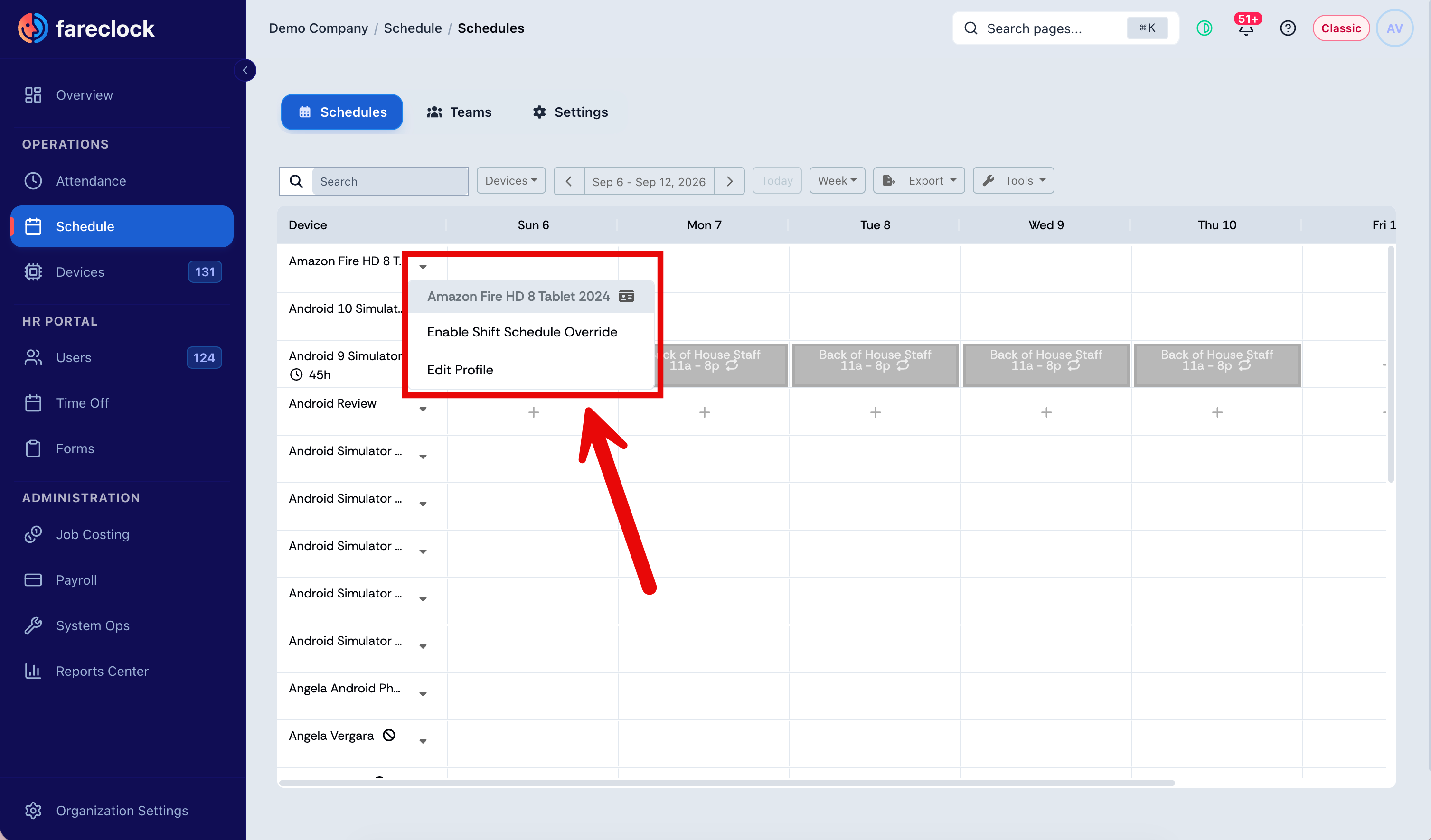Open Organization Settings at the sidebar bottom
The height and width of the screenshot is (840, 1431).
[122, 810]
